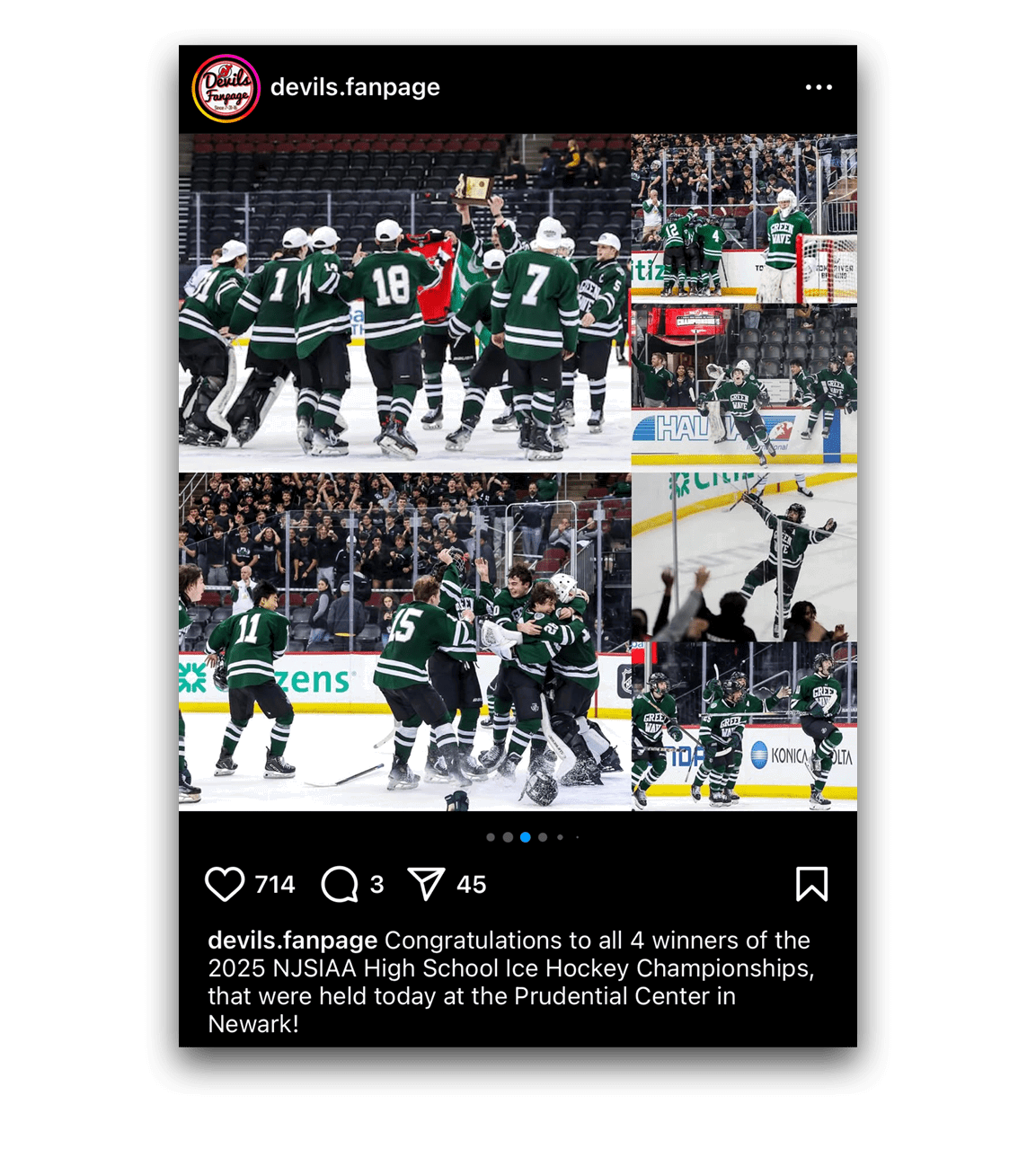Open devils.fanpage profile picture story
This screenshot has width=1036, height=1157.
coord(226,88)
